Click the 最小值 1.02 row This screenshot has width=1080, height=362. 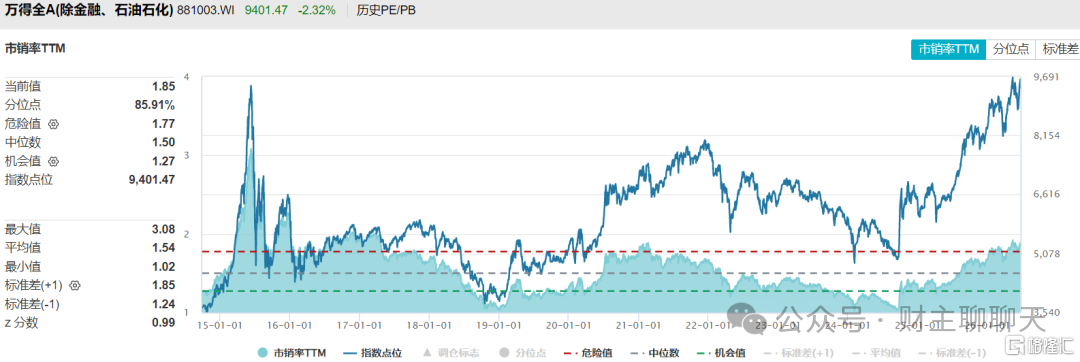[x=90, y=266]
